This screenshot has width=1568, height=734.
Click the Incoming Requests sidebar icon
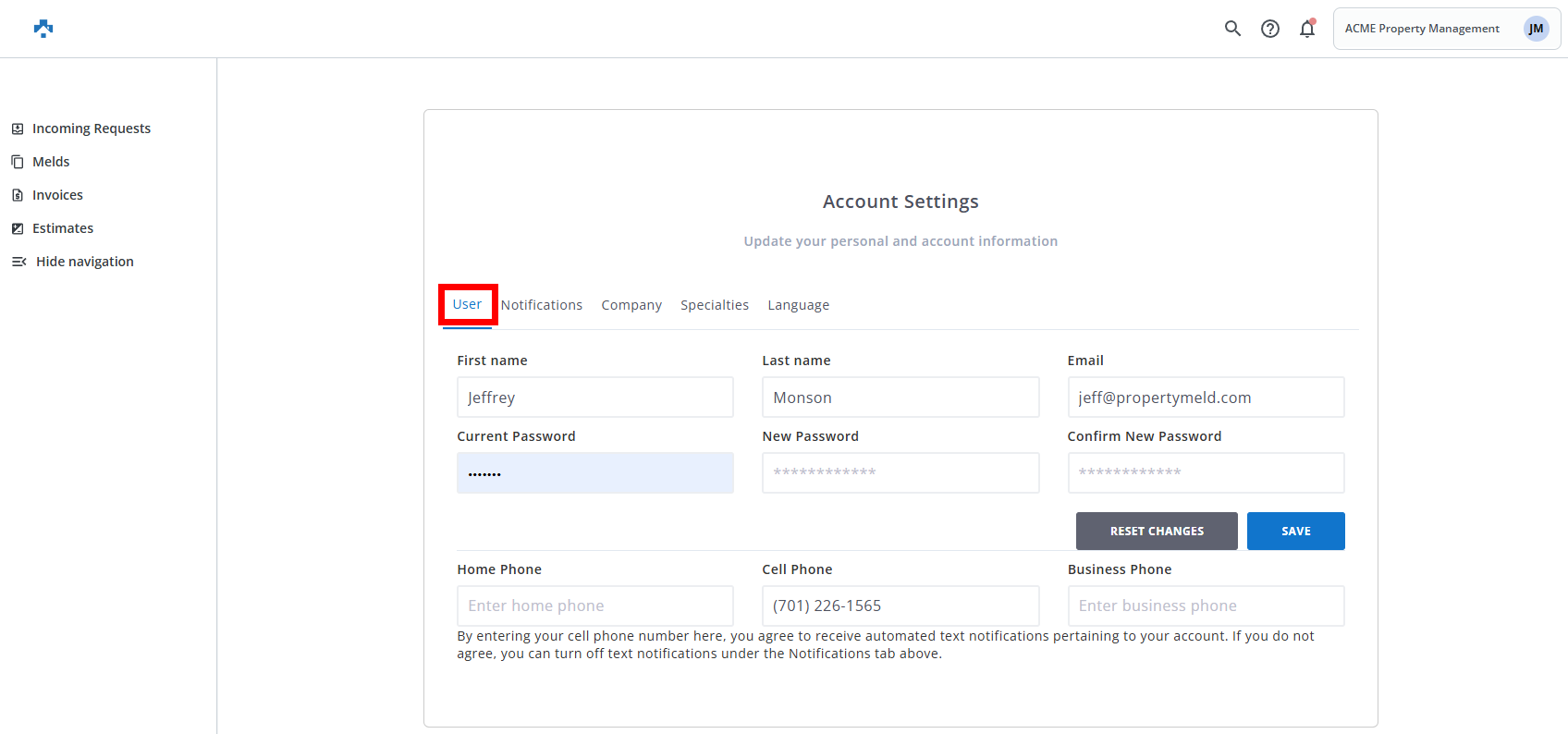(18, 128)
